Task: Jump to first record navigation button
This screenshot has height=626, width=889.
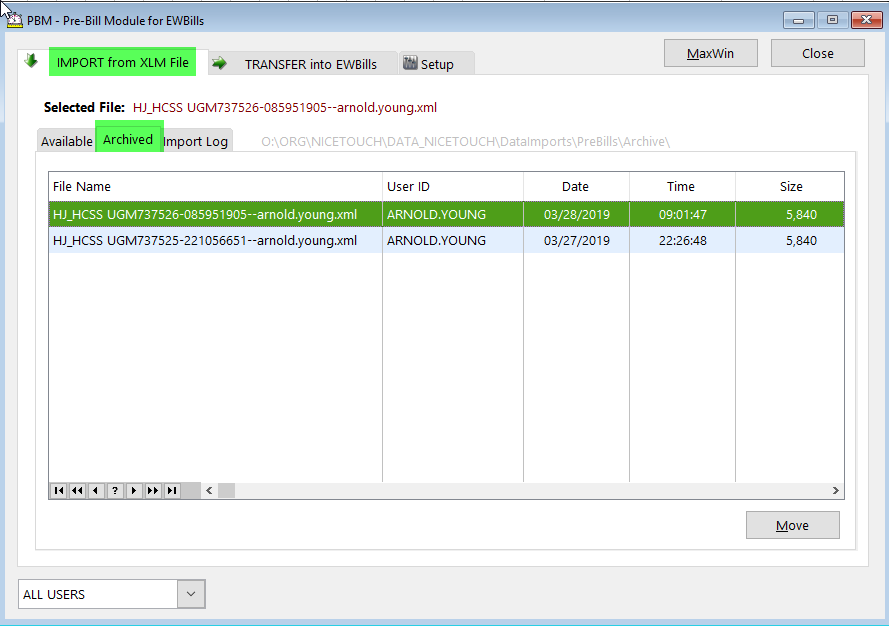Action: pyautogui.click(x=59, y=490)
